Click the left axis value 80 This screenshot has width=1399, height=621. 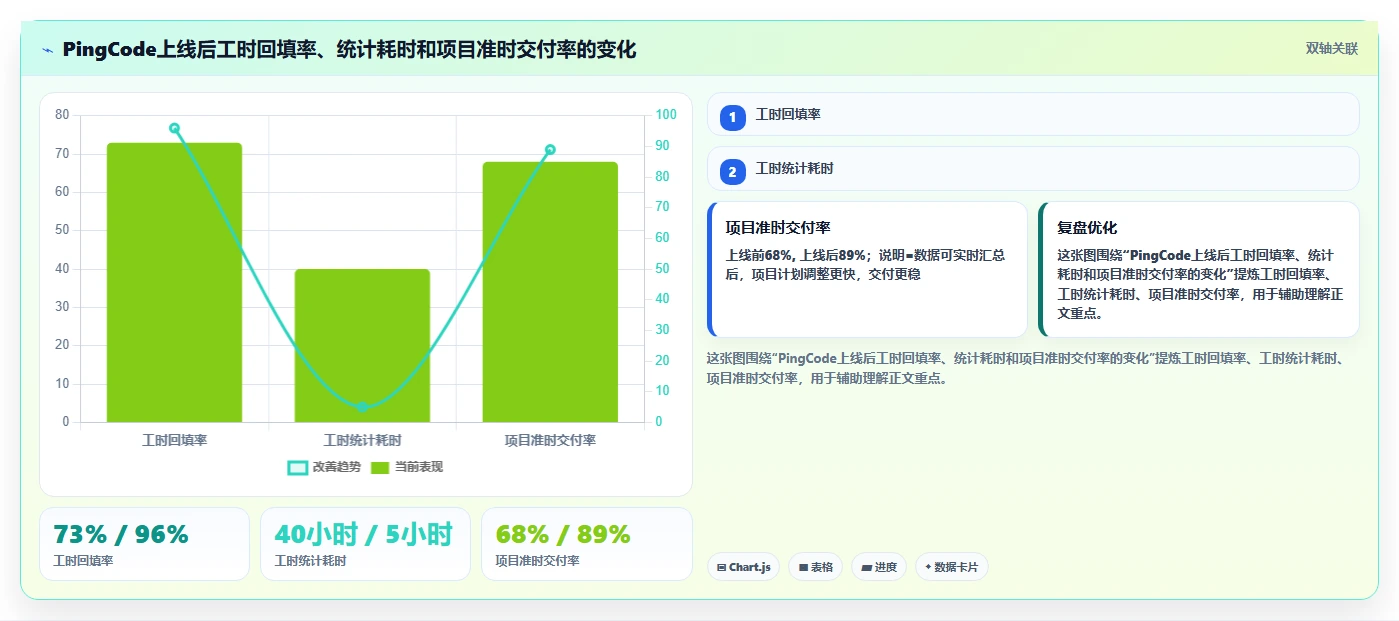(62, 115)
